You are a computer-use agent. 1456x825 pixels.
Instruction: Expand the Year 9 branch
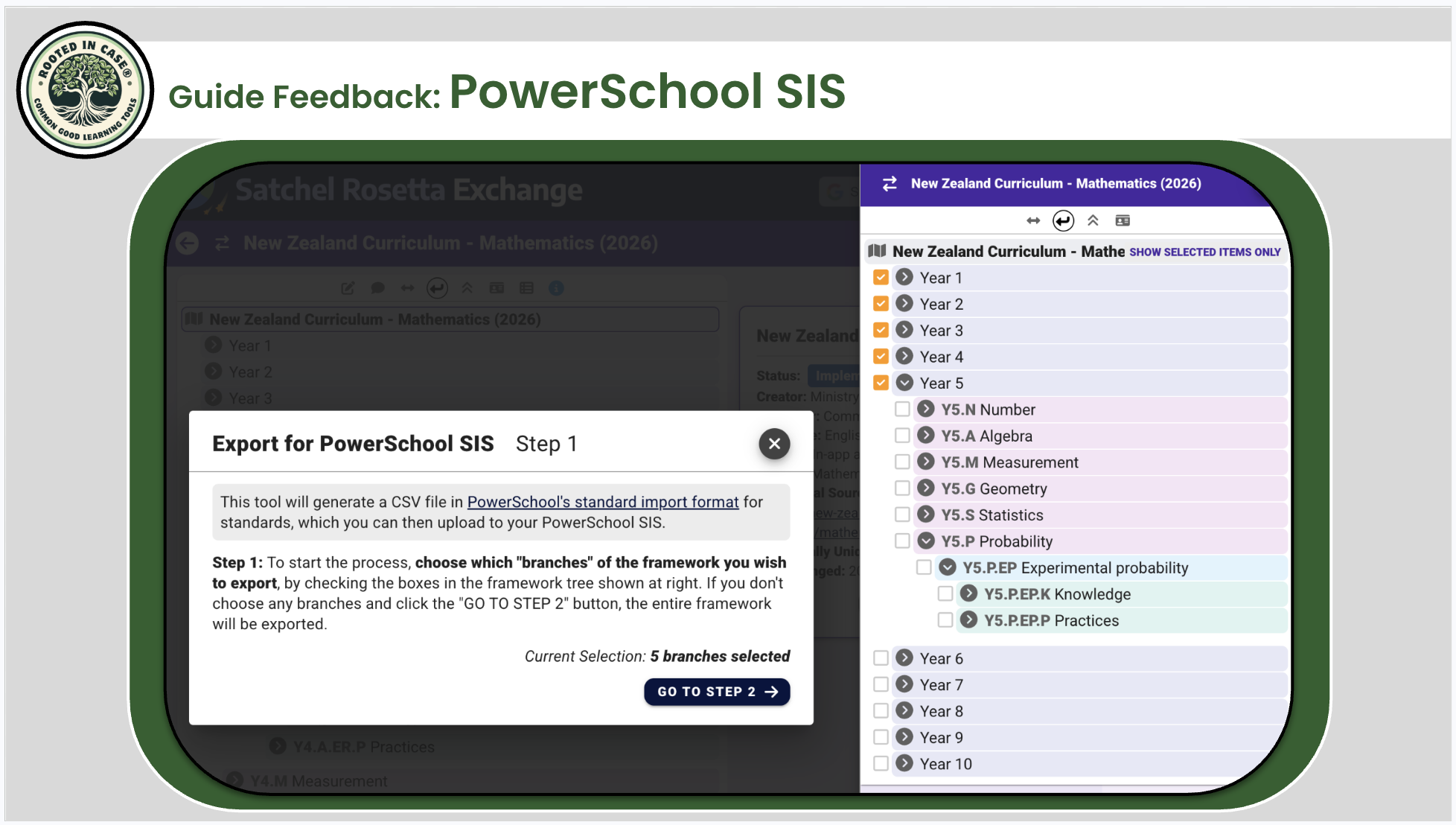904,737
